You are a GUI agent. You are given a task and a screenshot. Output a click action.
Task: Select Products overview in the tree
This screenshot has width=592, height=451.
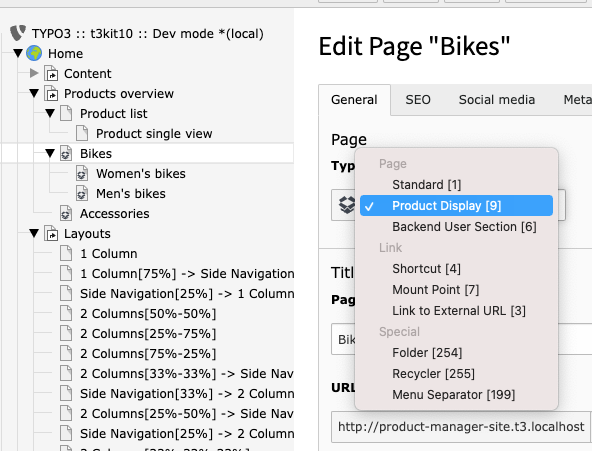point(119,94)
